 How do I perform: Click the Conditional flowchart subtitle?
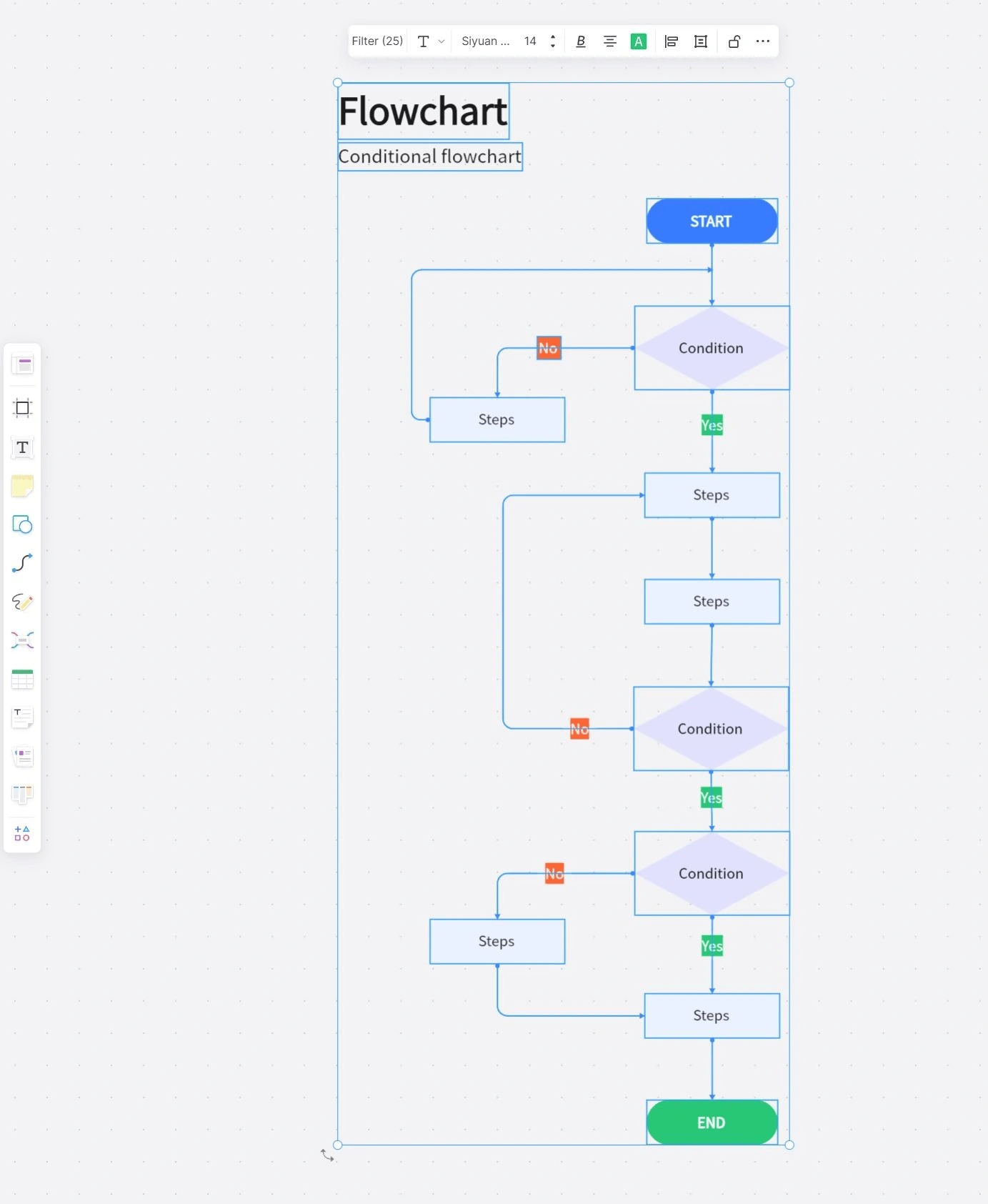pyautogui.click(x=430, y=156)
